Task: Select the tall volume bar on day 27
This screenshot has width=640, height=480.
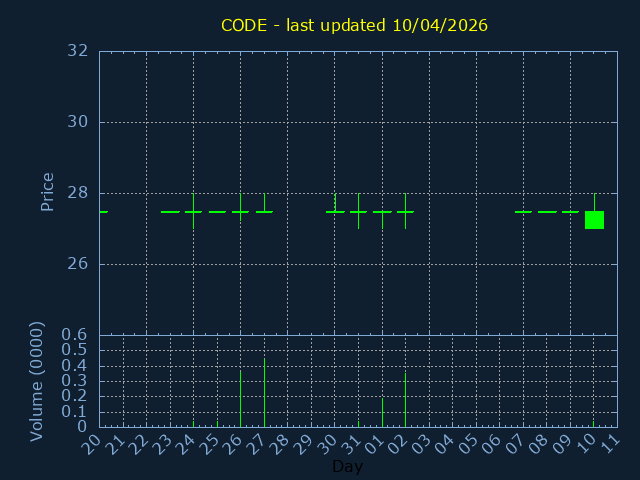Action: point(264,393)
